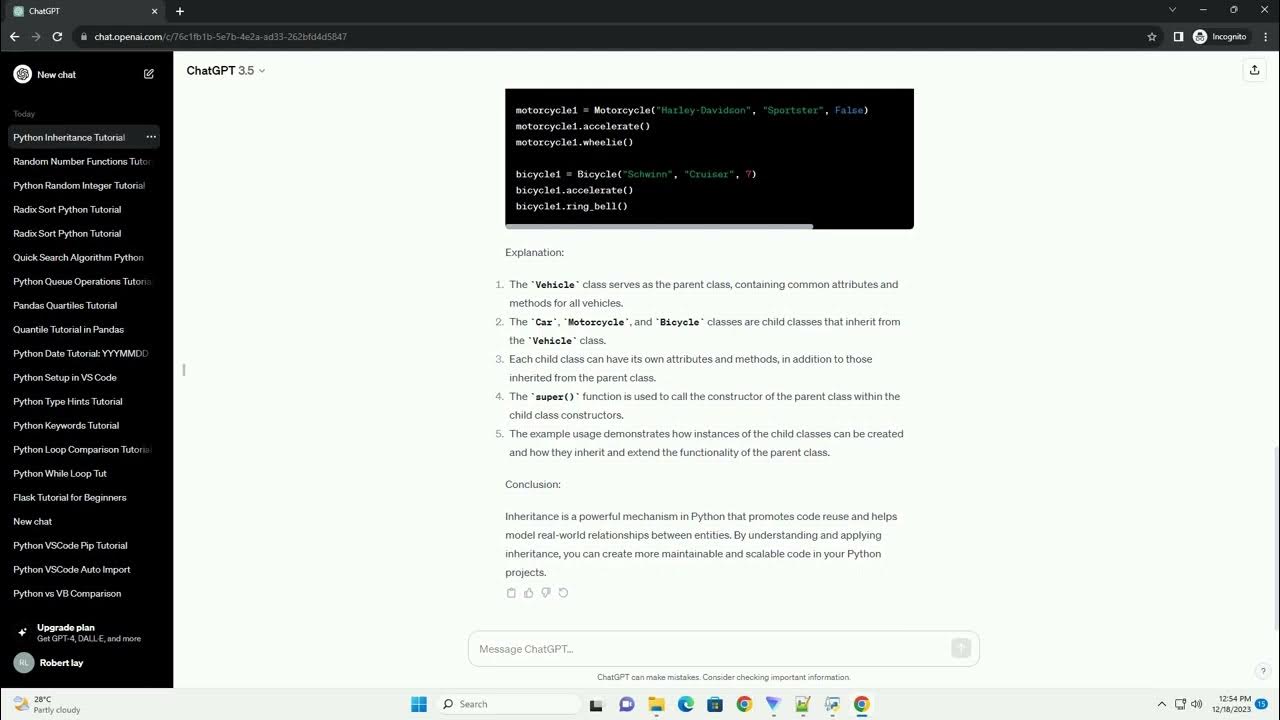Viewport: 1280px width, 720px height.
Task: Copy the response with the clipboard icon
Action: (511, 593)
